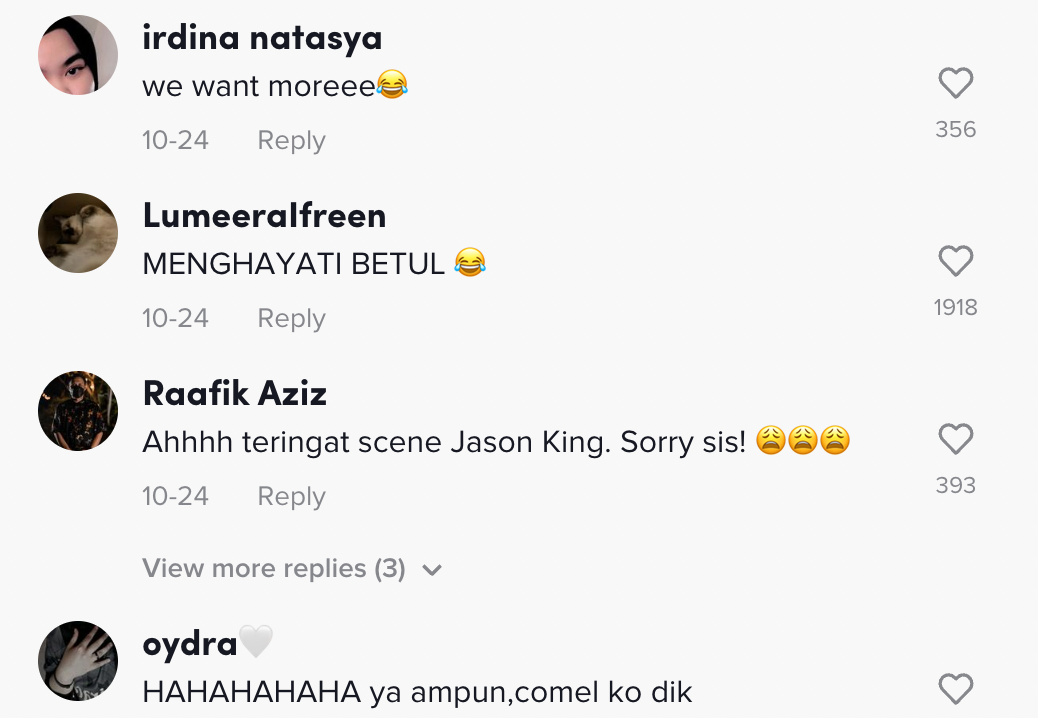This screenshot has width=1038, height=718.
Task: Open Lumeeralfreen's cat avatar
Action: [78, 233]
